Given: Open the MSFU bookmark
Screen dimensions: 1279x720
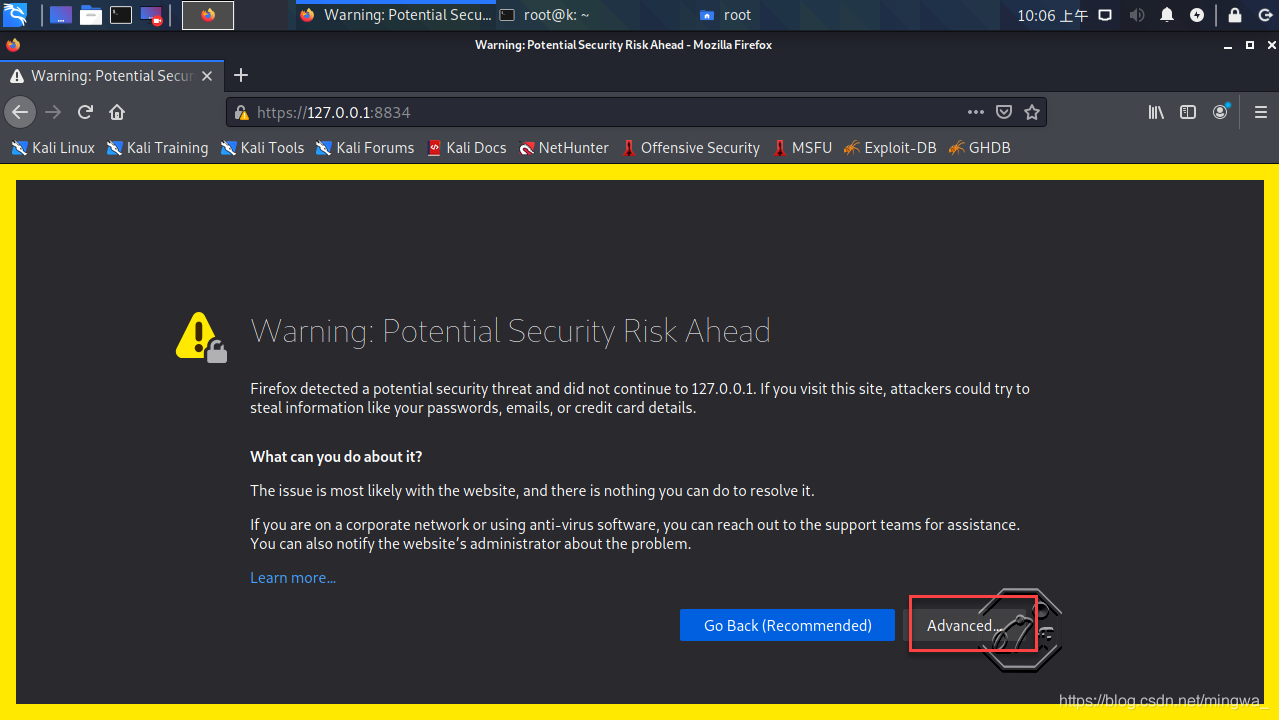Looking at the screenshot, I should pyautogui.click(x=802, y=148).
